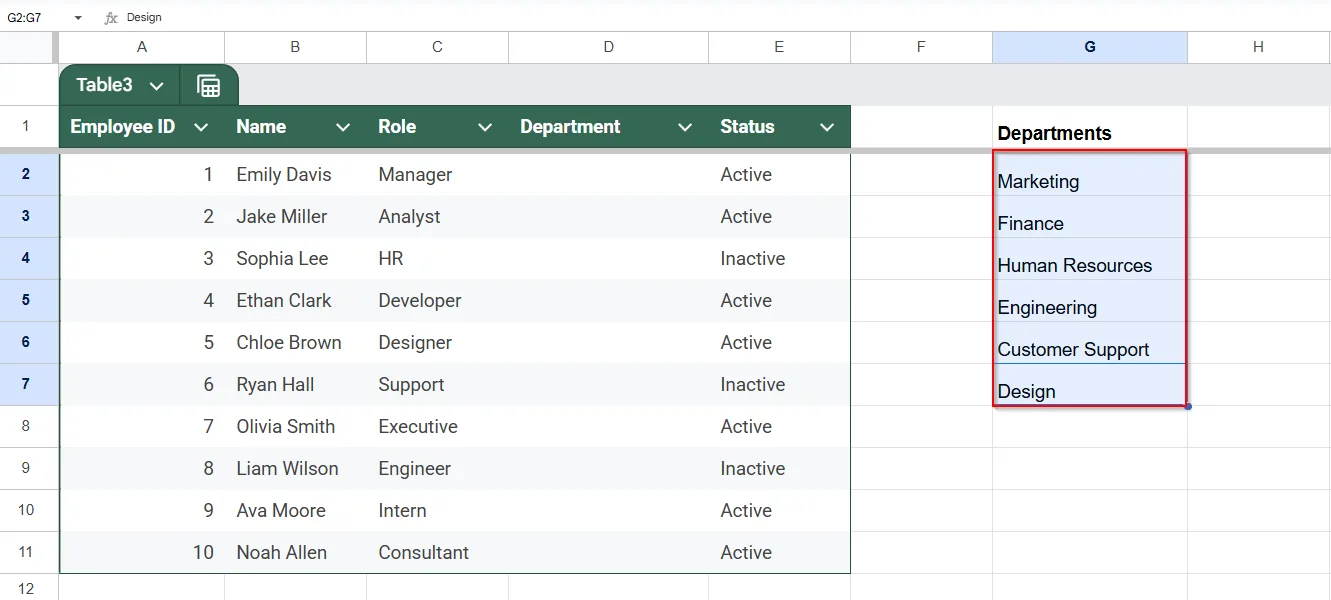Select column B header
The image size is (1331, 600).
[x=295, y=47]
